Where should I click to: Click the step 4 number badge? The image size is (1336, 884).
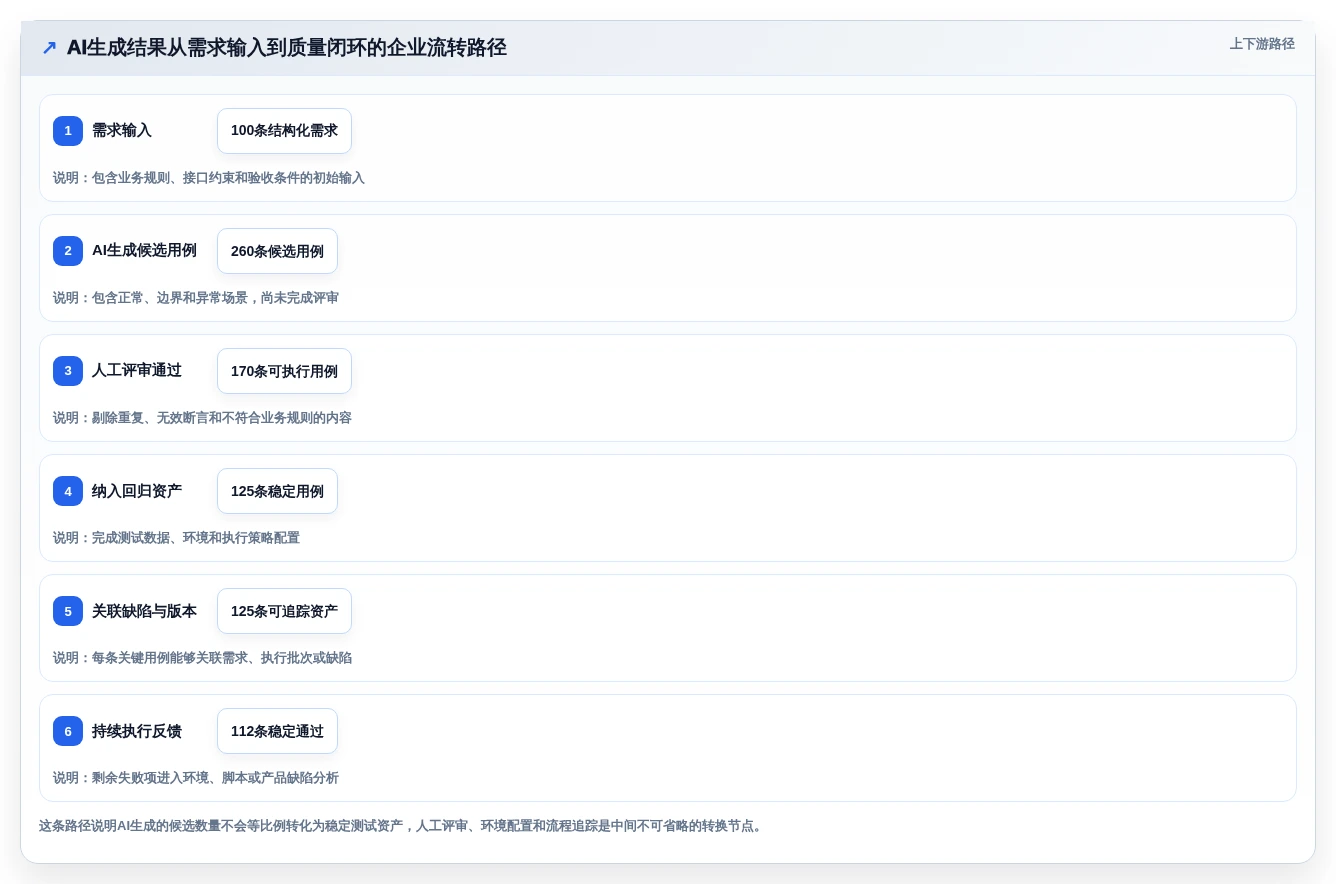68,491
